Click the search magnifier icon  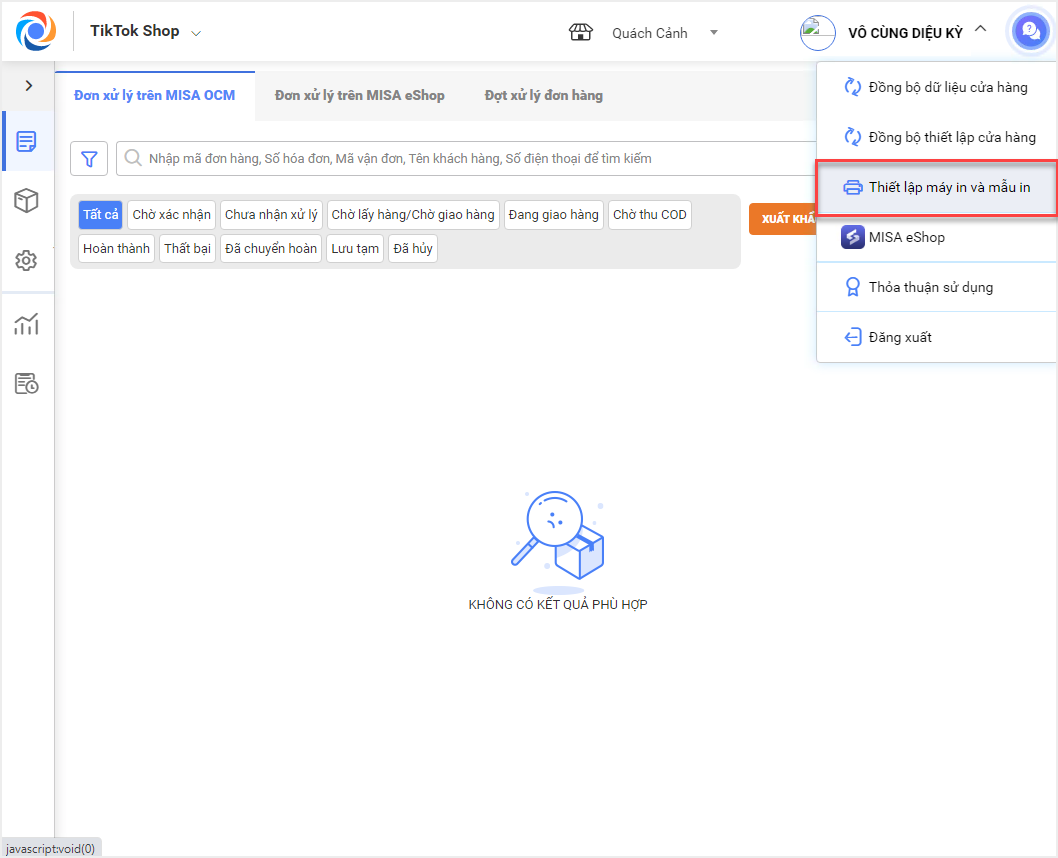(133, 158)
